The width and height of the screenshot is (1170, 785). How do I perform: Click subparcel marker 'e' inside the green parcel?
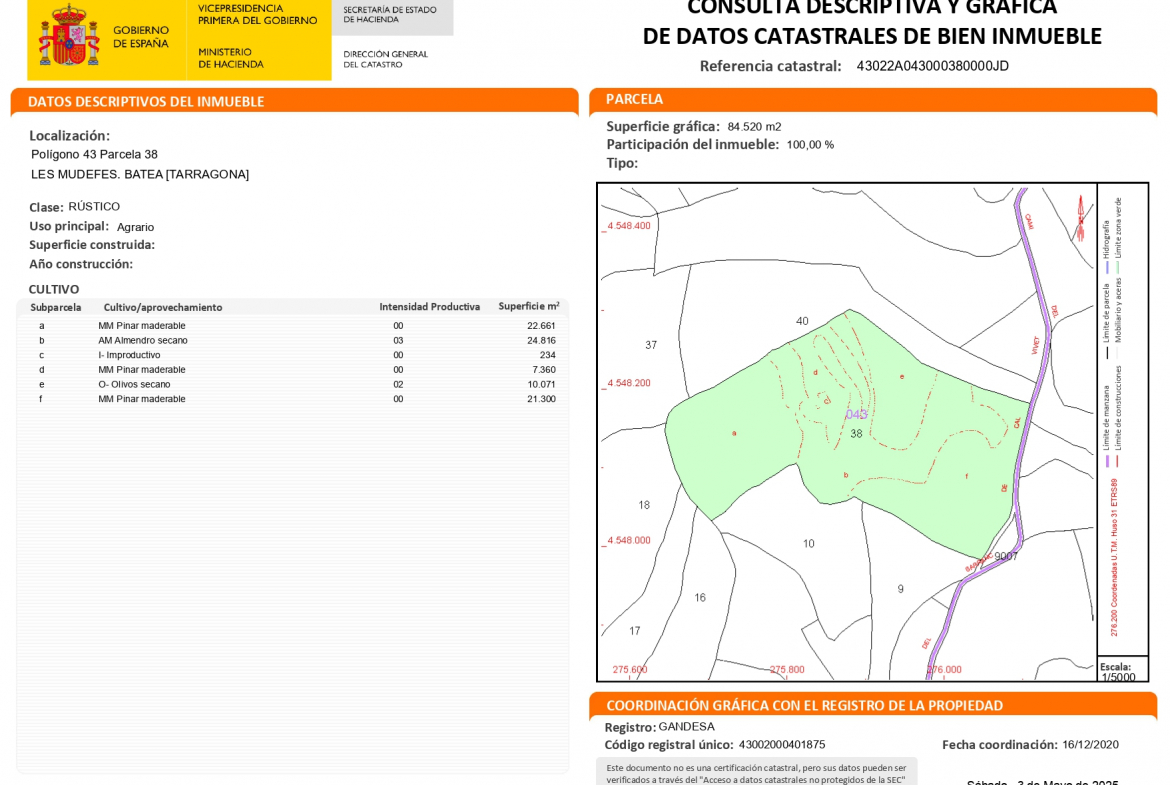902,376
